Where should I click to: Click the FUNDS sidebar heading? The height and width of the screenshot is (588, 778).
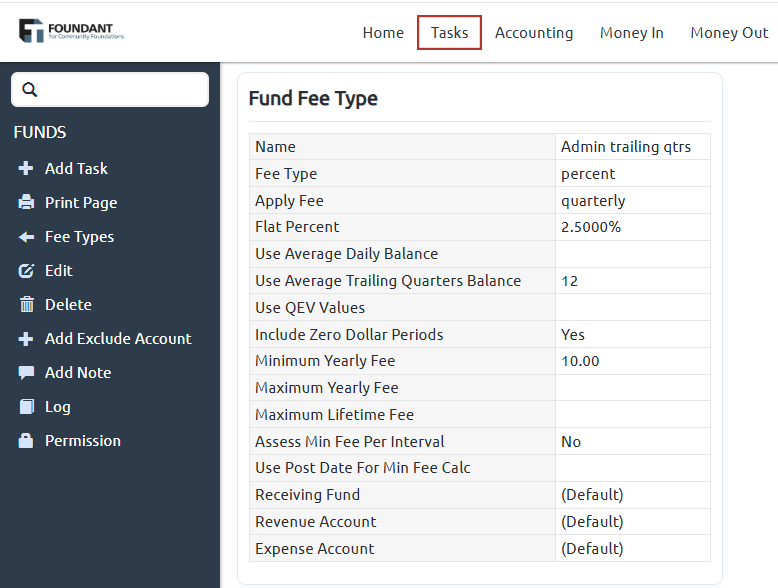[x=40, y=132]
